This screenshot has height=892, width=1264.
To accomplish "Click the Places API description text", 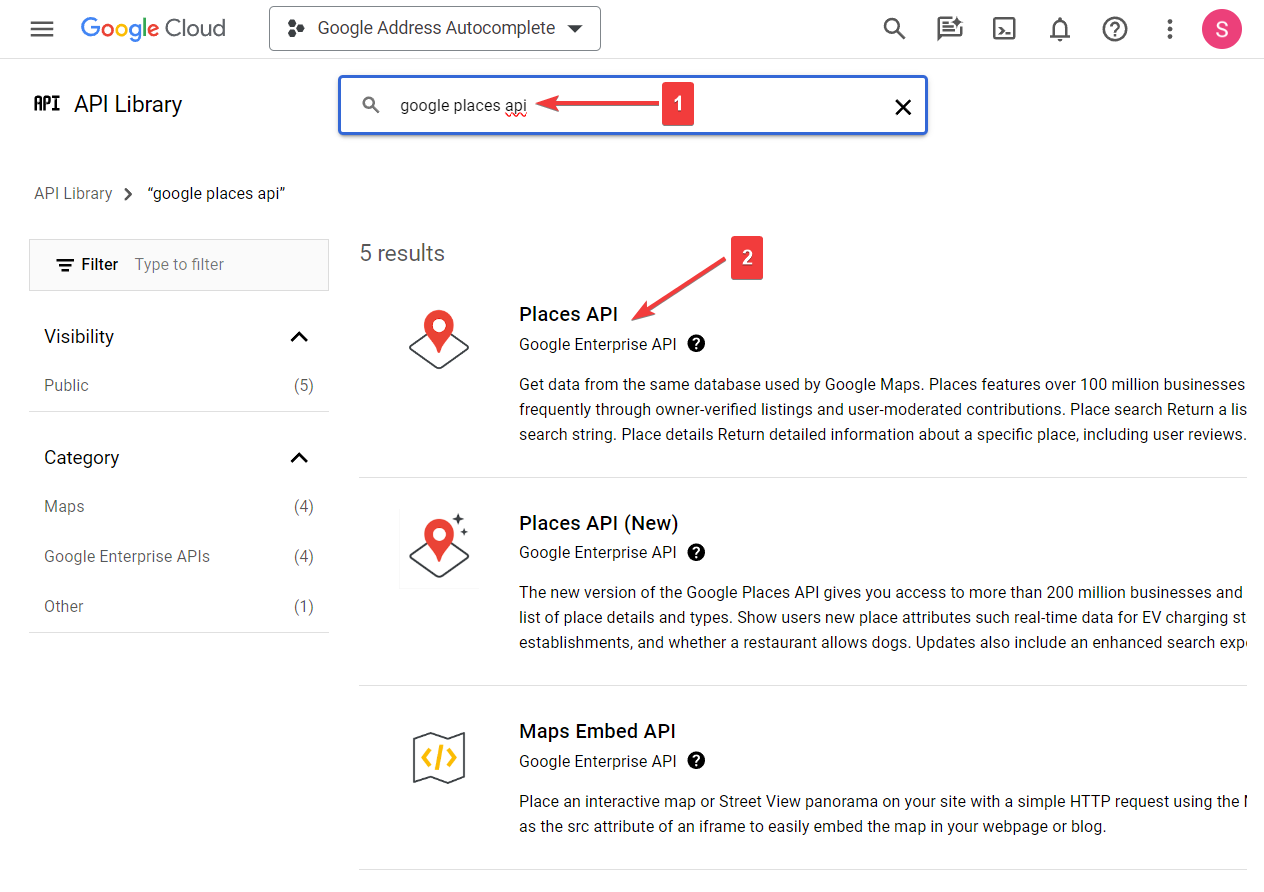I will pos(883,410).
